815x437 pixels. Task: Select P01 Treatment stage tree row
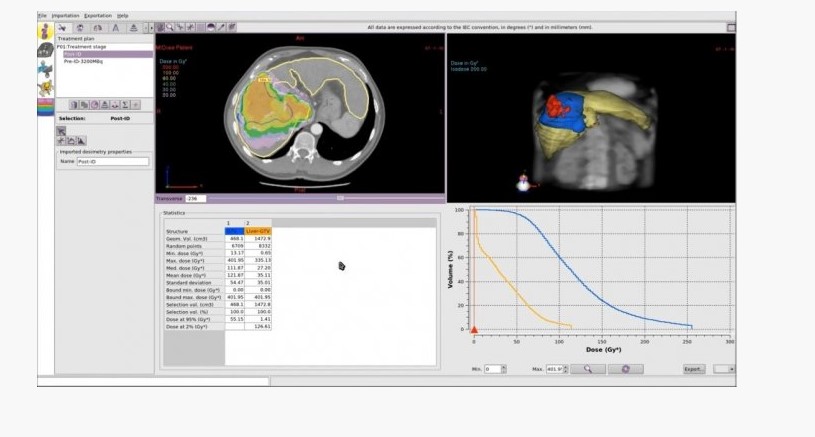point(82,47)
